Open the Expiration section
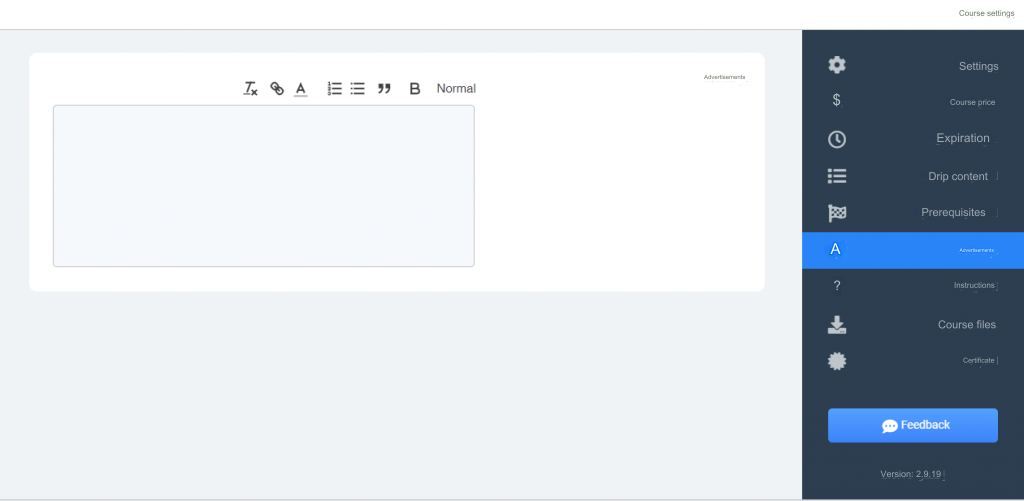1024x501 pixels. click(963, 138)
